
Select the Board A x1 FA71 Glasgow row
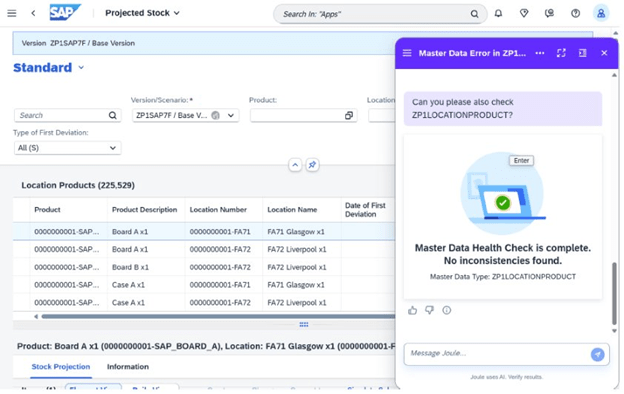click(x=204, y=232)
